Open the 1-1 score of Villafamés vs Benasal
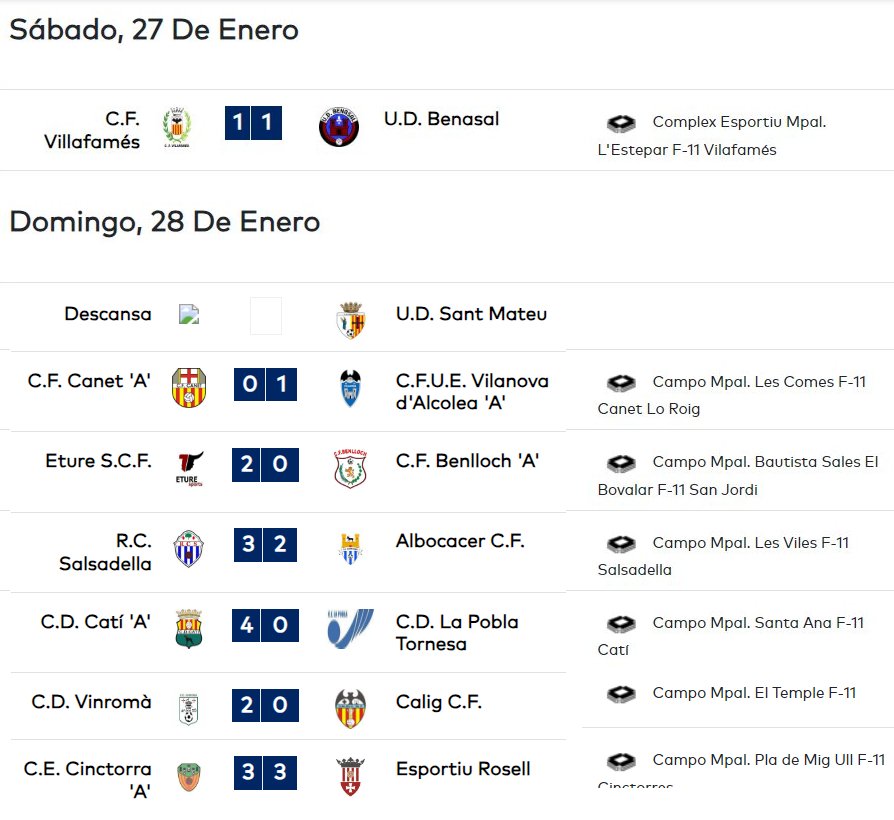This screenshot has width=894, height=820. (x=253, y=123)
